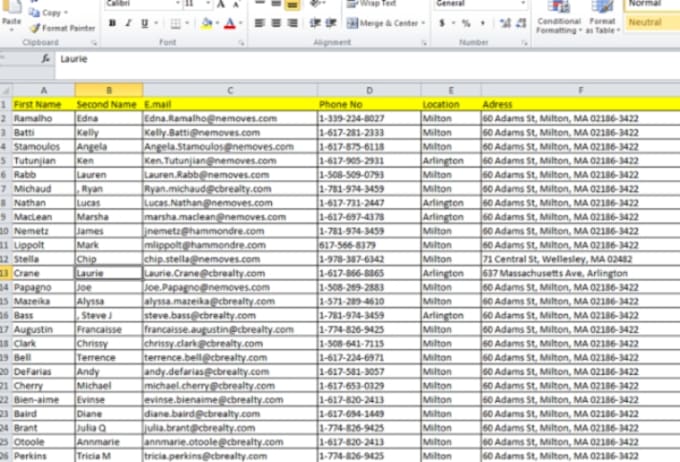Screen dimensions: 680x462
Task: Decrease the indent
Action: click(x=315, y=23)
